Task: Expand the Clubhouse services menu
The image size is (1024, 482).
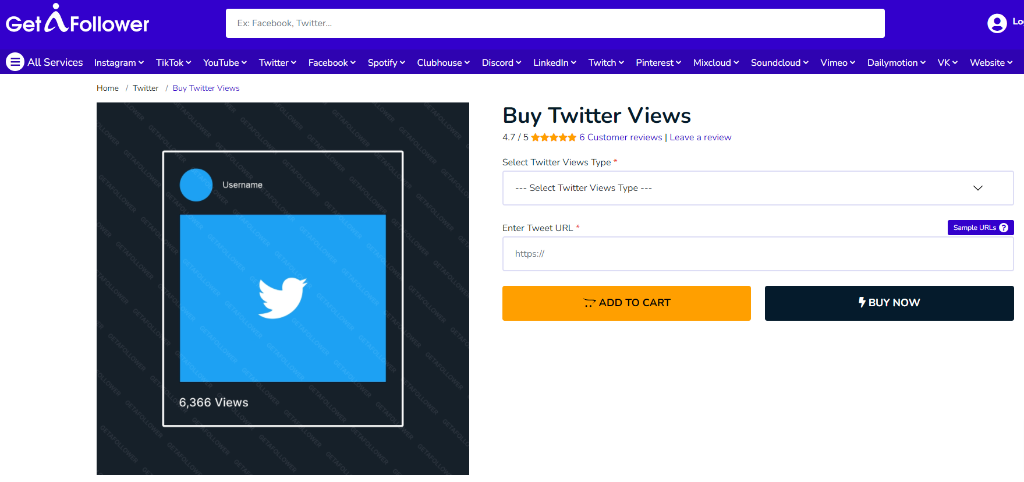Action: tap(443, 63)
